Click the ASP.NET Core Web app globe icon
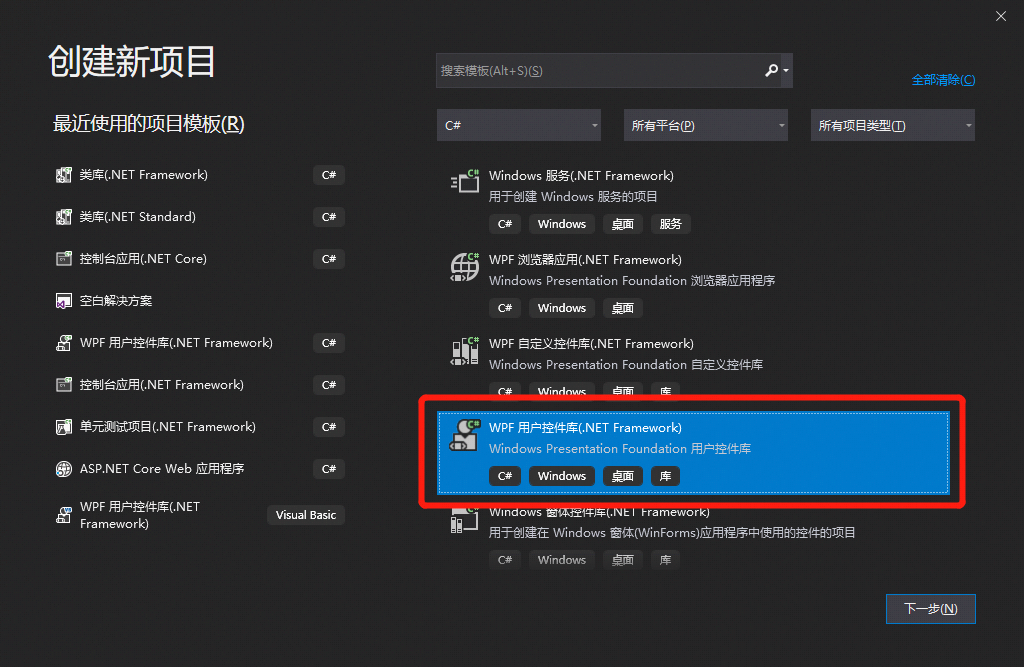The image size is (1024, 667). coord(63,468)
